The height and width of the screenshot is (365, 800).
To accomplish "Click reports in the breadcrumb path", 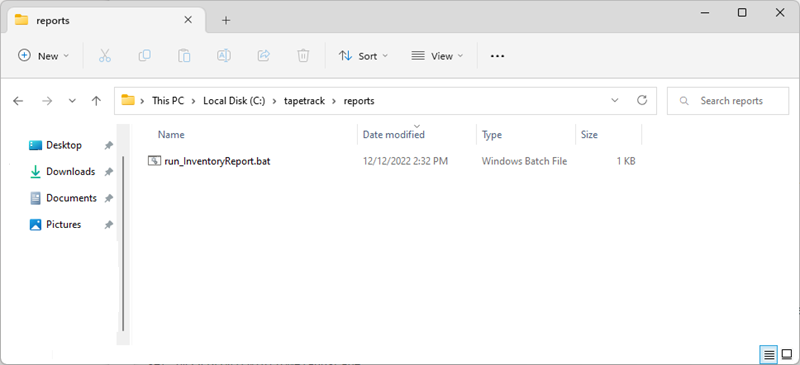I will pos(359,101).
